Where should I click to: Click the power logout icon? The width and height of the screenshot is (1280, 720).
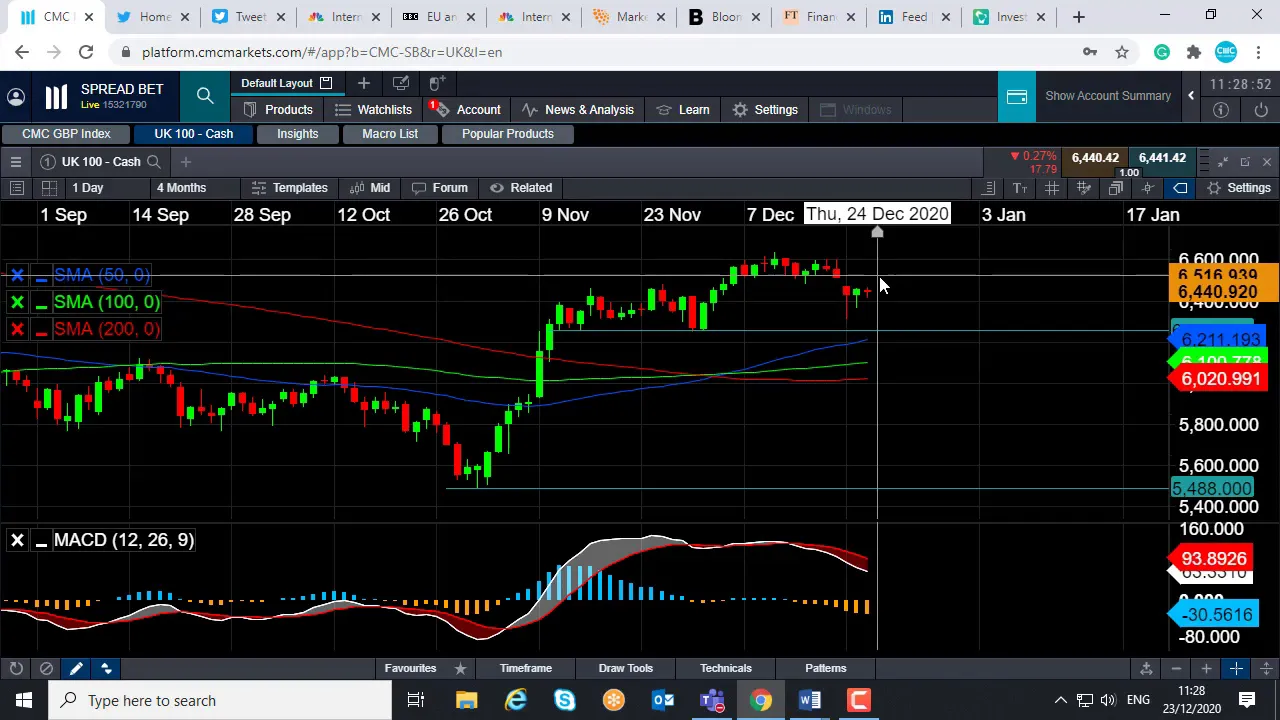click(x=1261, y=110)
